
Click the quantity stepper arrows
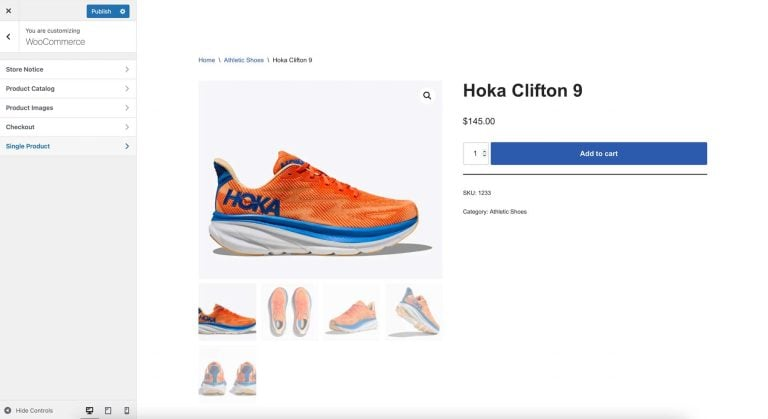coord(484,153)
